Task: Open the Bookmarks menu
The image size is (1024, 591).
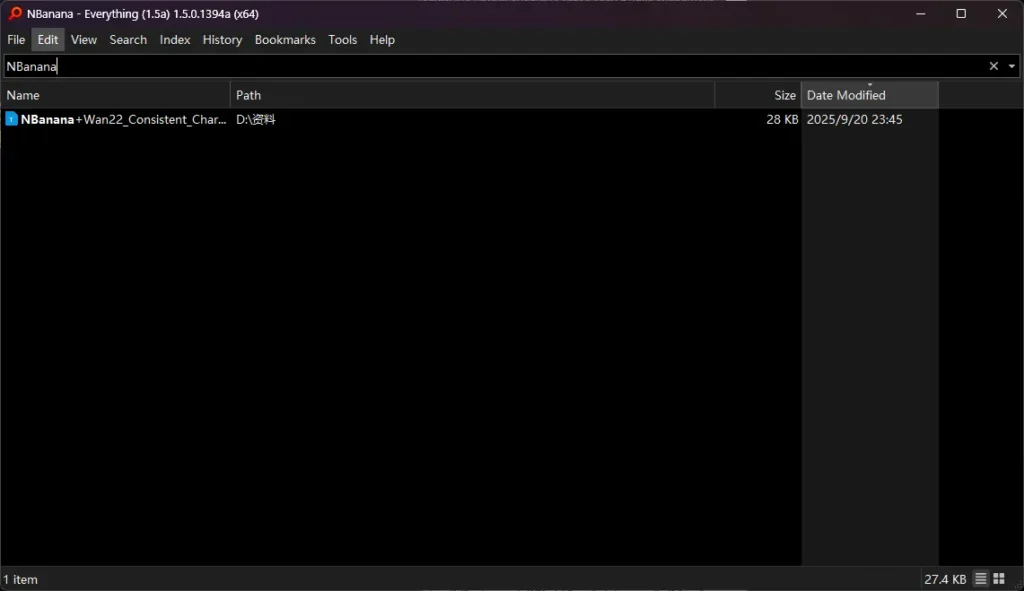Action: [x=285, y=40]
